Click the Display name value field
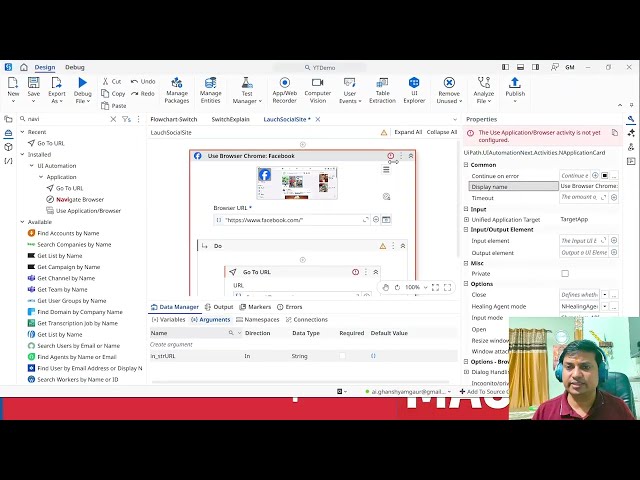This screenshot has width=640, height=480. pos(589,186)
